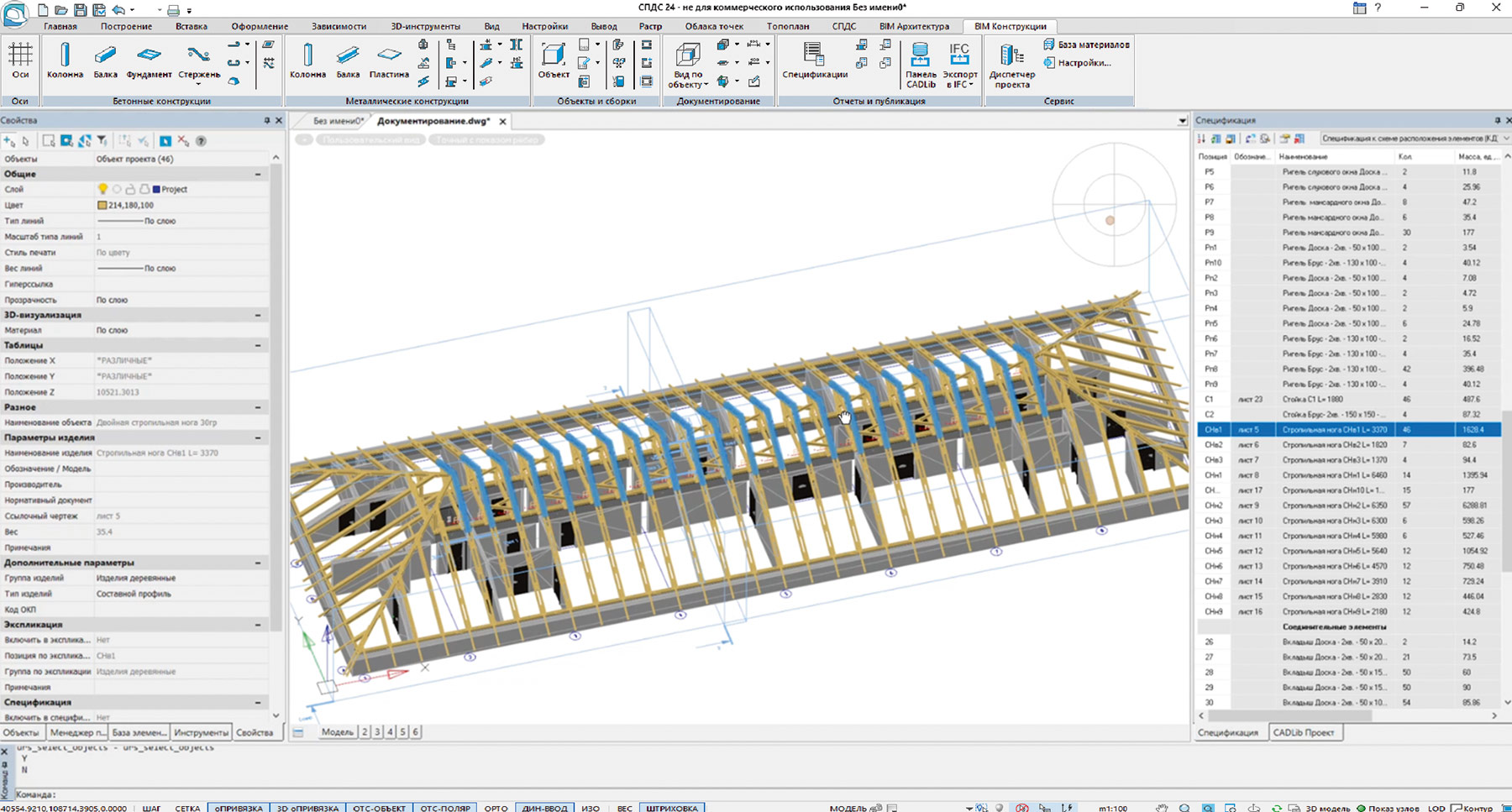
Task: Toggle ОРТО mode
Action: tap(496, 808)
